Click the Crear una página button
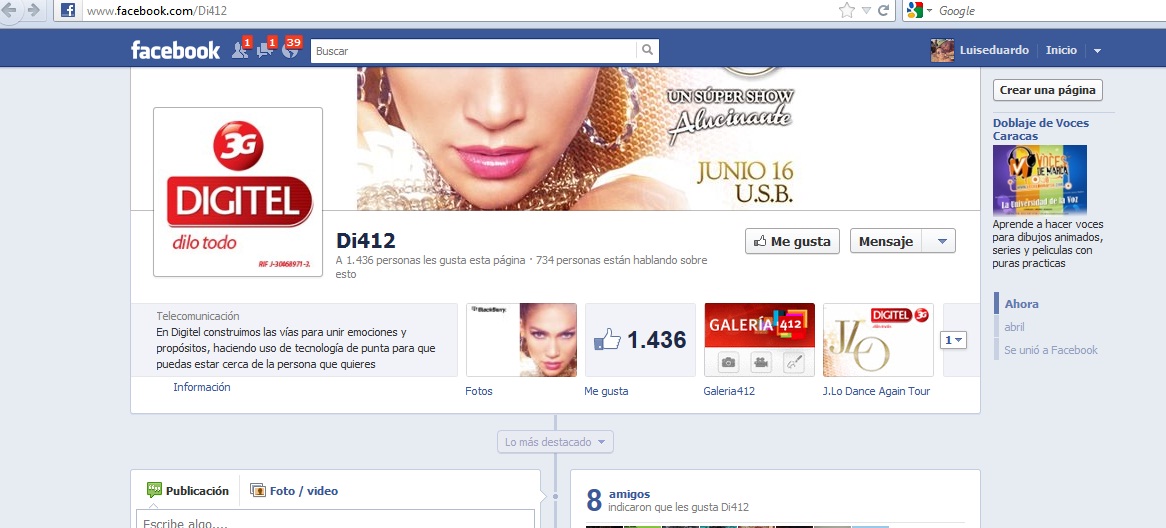 [1047, 90]
